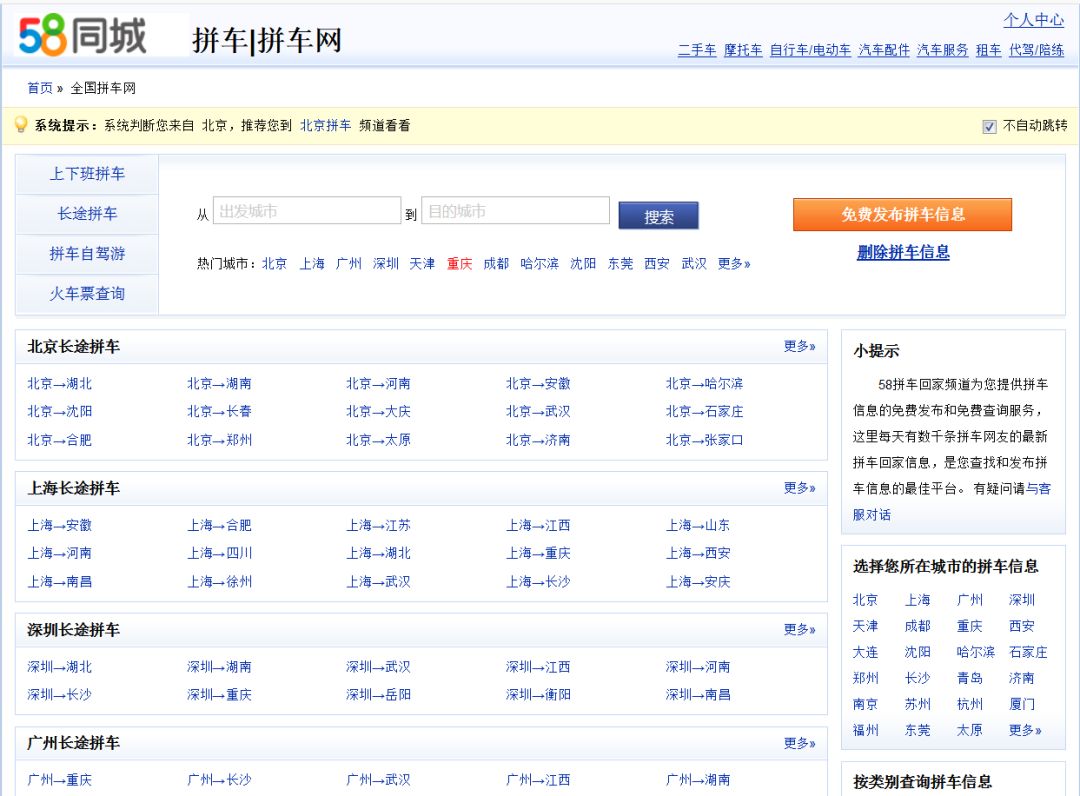The height and width of the screenshot is (796, 1080).
Task: Expand 更多» after the hot cities list
Action: (734, 264)
